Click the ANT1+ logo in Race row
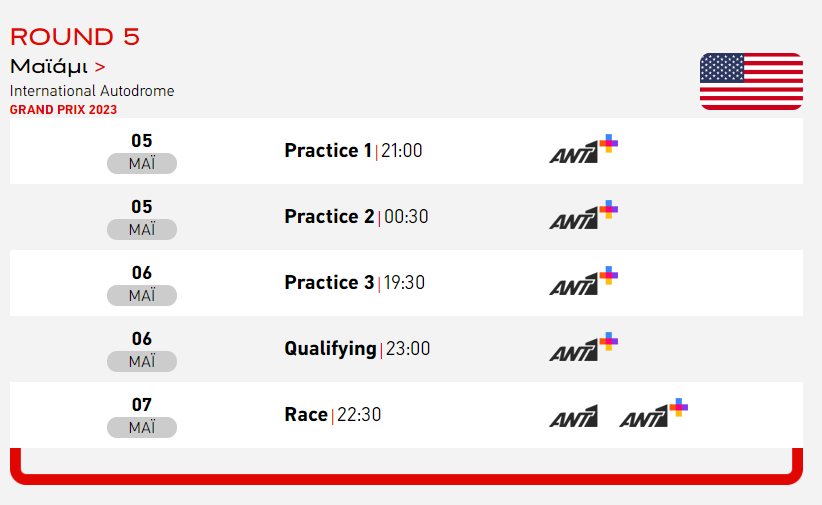 [654, 413]
